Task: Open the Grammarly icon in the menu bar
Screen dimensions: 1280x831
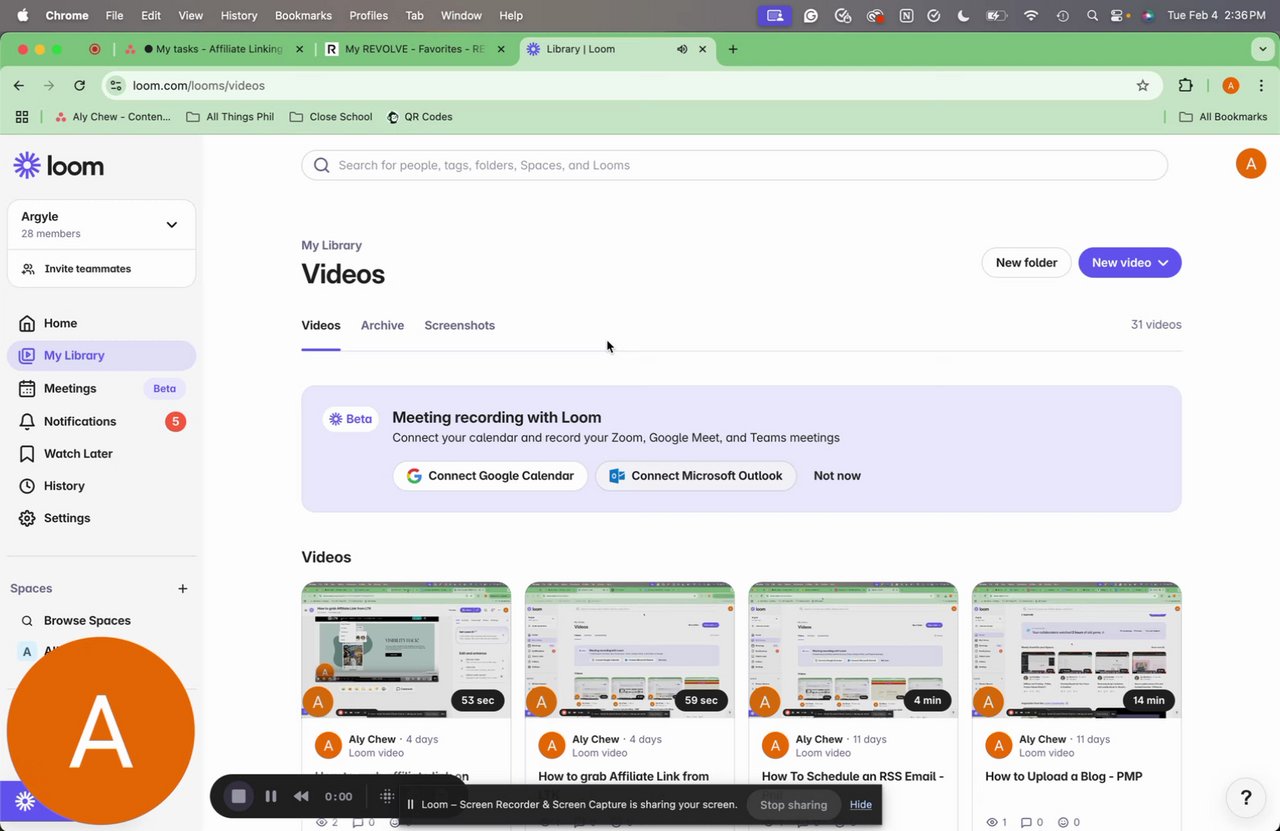Action: pyautogui.click(x=811, y=15)
